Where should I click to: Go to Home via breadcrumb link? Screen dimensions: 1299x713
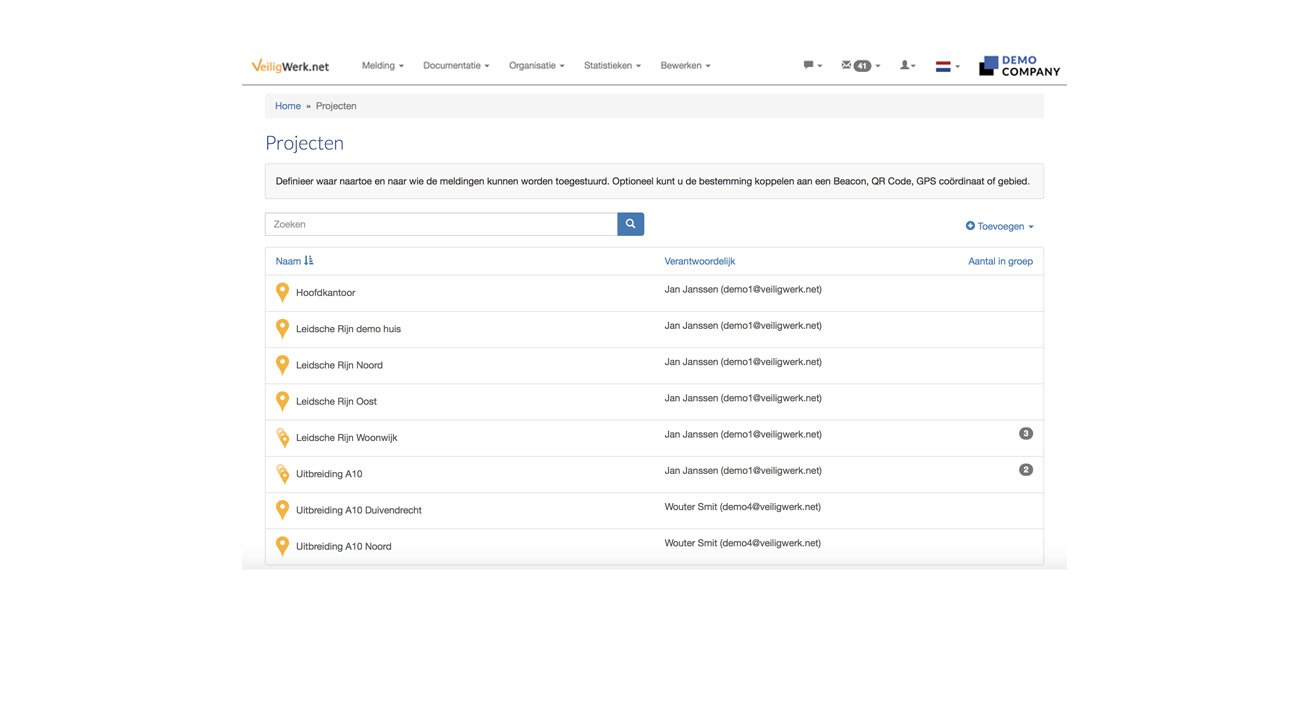pyautogui.click(x=287, y=106)
